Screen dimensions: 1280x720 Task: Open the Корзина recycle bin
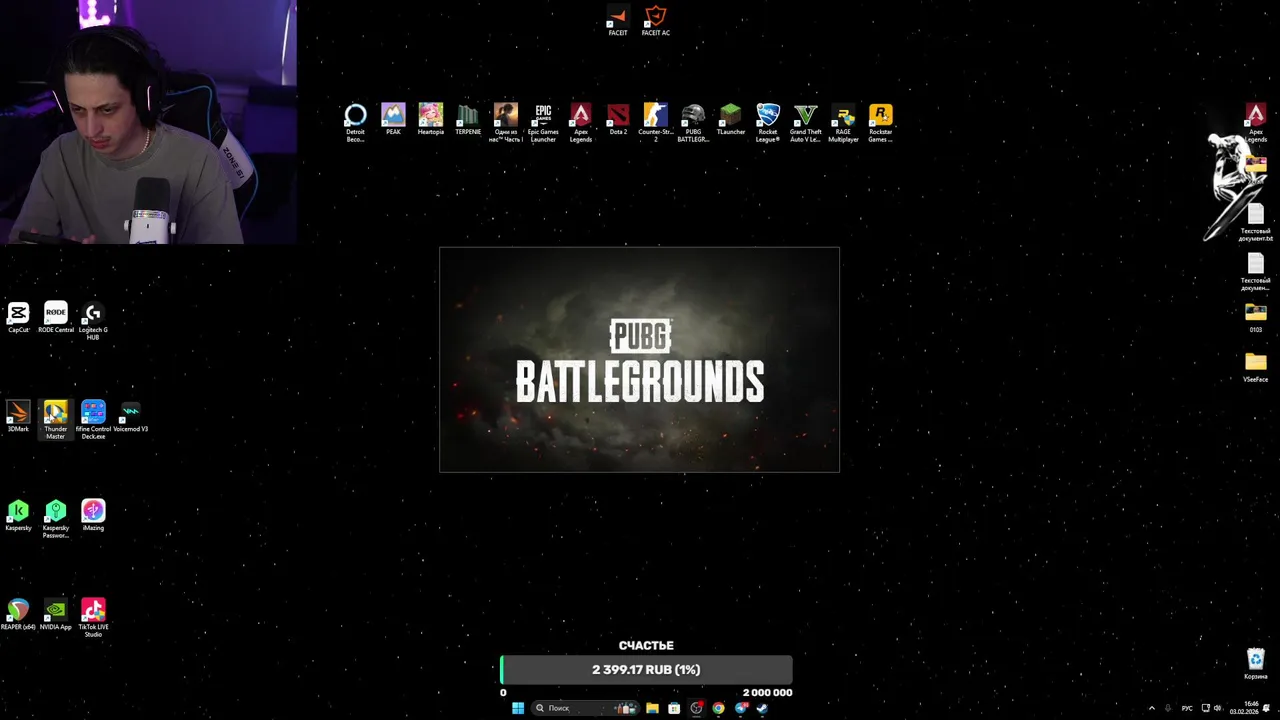(x=1256, y=664)
